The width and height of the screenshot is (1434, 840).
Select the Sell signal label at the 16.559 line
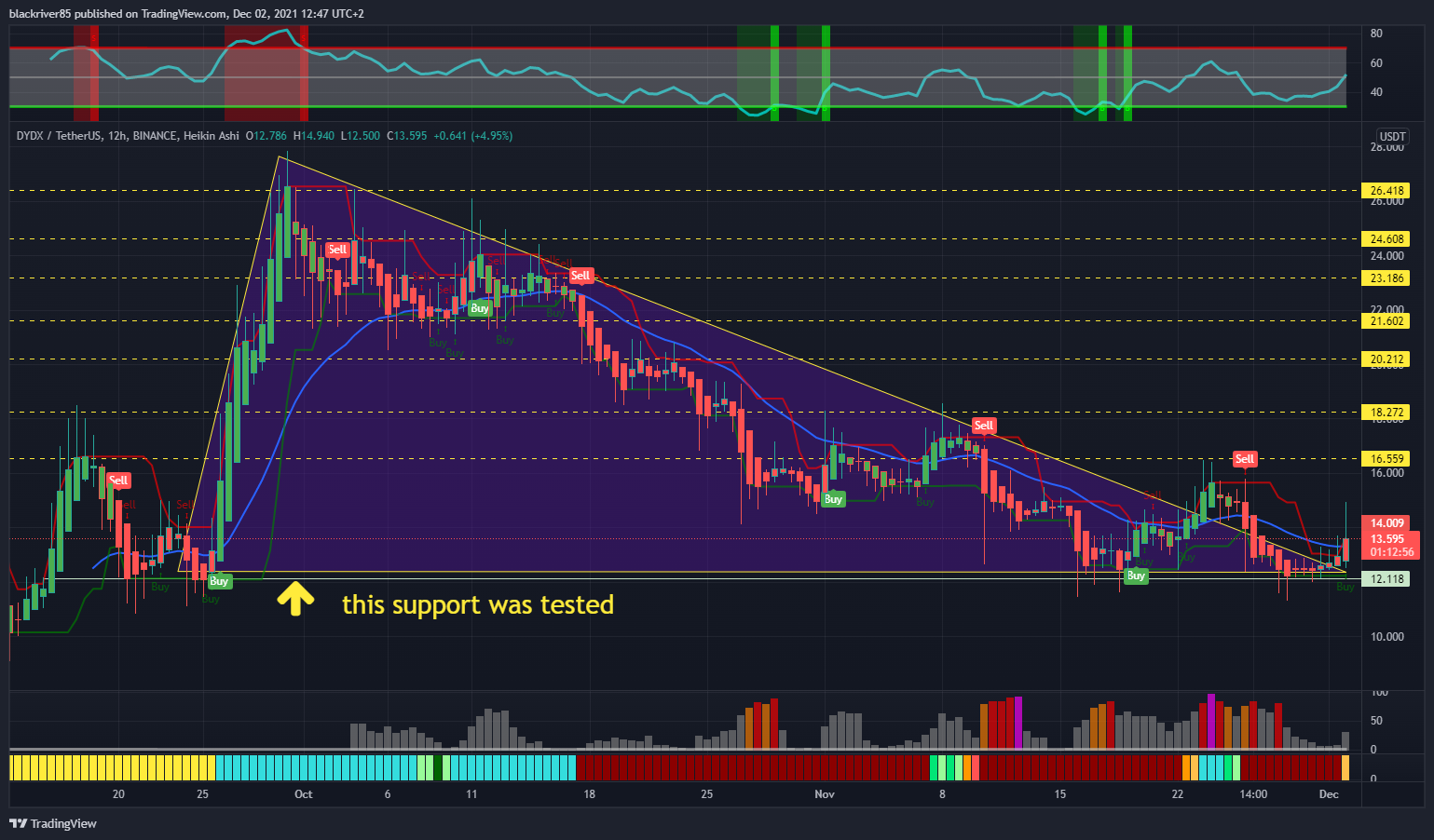coord(1245,459)
